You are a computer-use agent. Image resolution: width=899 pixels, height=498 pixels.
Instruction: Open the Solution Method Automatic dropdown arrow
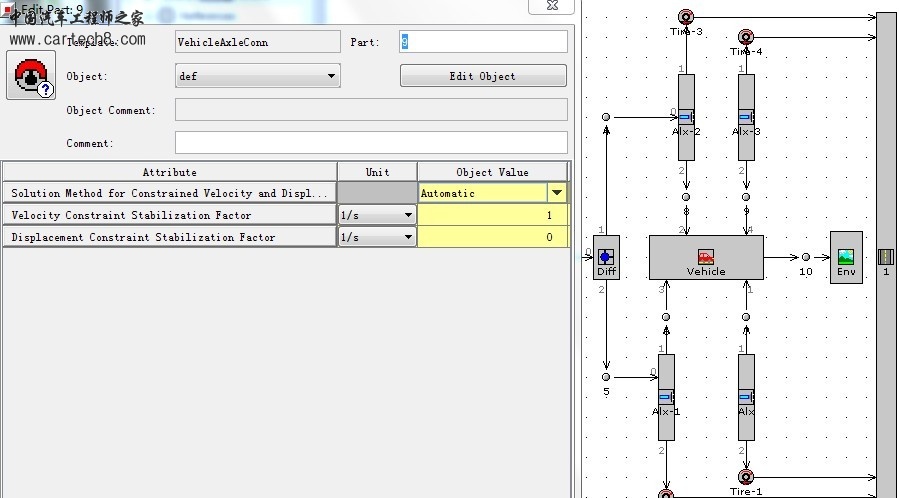[x=557, y=193]
